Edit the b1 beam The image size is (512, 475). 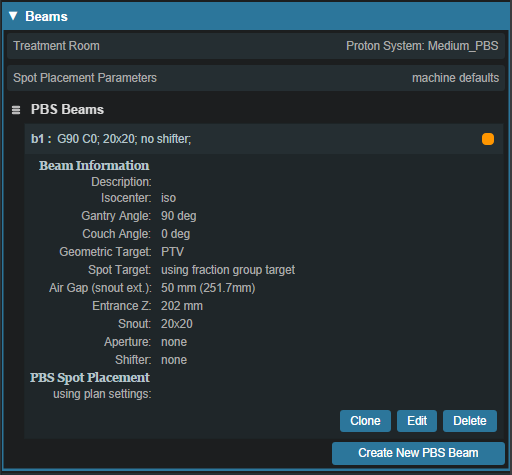click(x=417, y=421)
